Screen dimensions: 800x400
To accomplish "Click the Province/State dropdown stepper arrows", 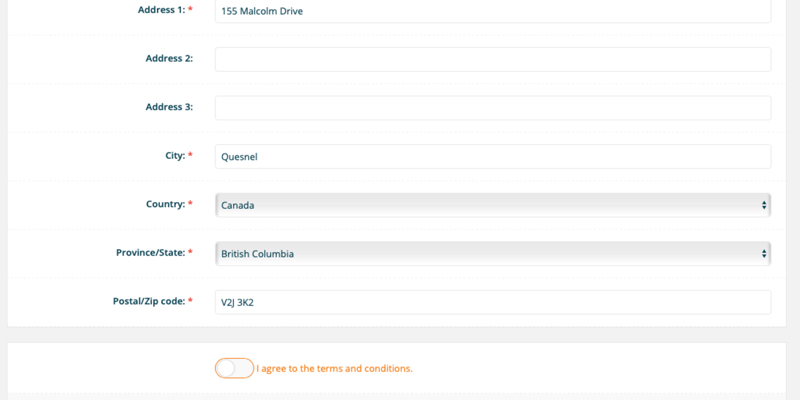I will pos(764,254).
